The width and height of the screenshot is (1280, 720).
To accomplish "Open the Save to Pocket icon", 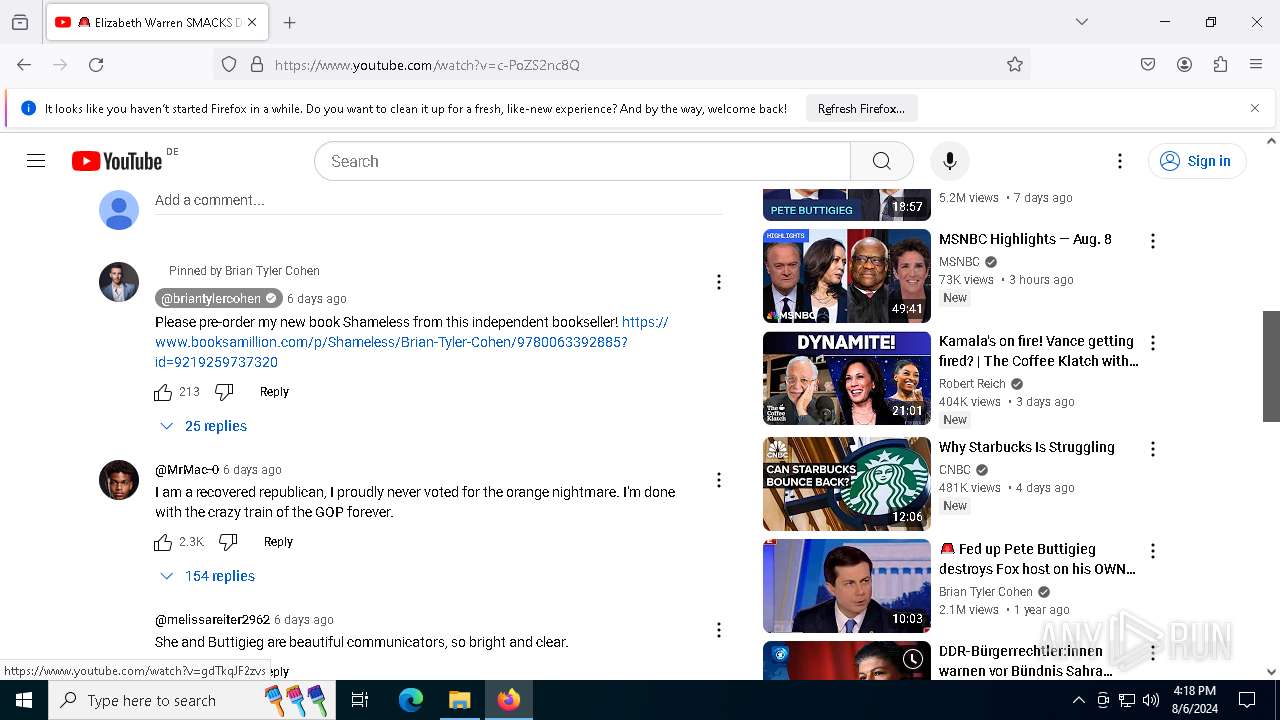I will click(1148, 64).
